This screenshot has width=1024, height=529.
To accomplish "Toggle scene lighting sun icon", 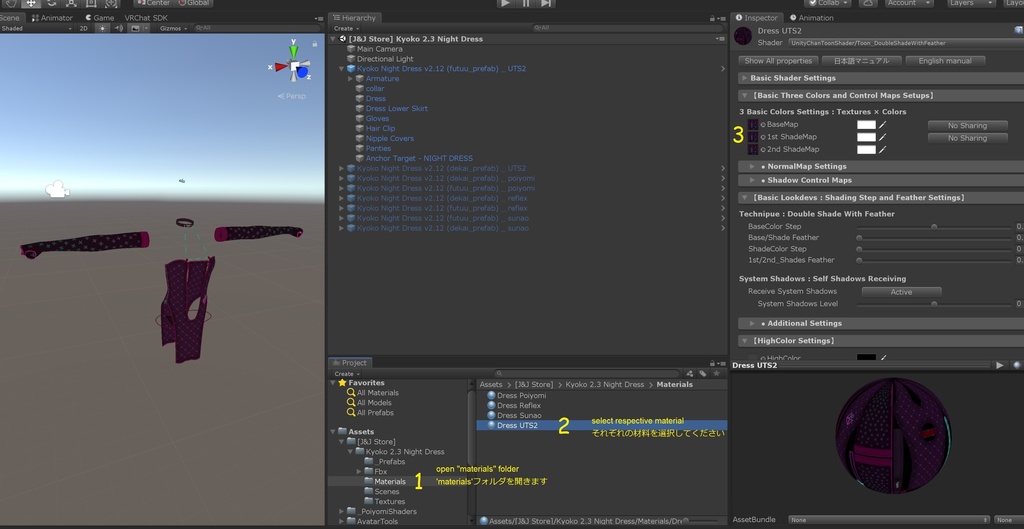I will tap(103, 28).
